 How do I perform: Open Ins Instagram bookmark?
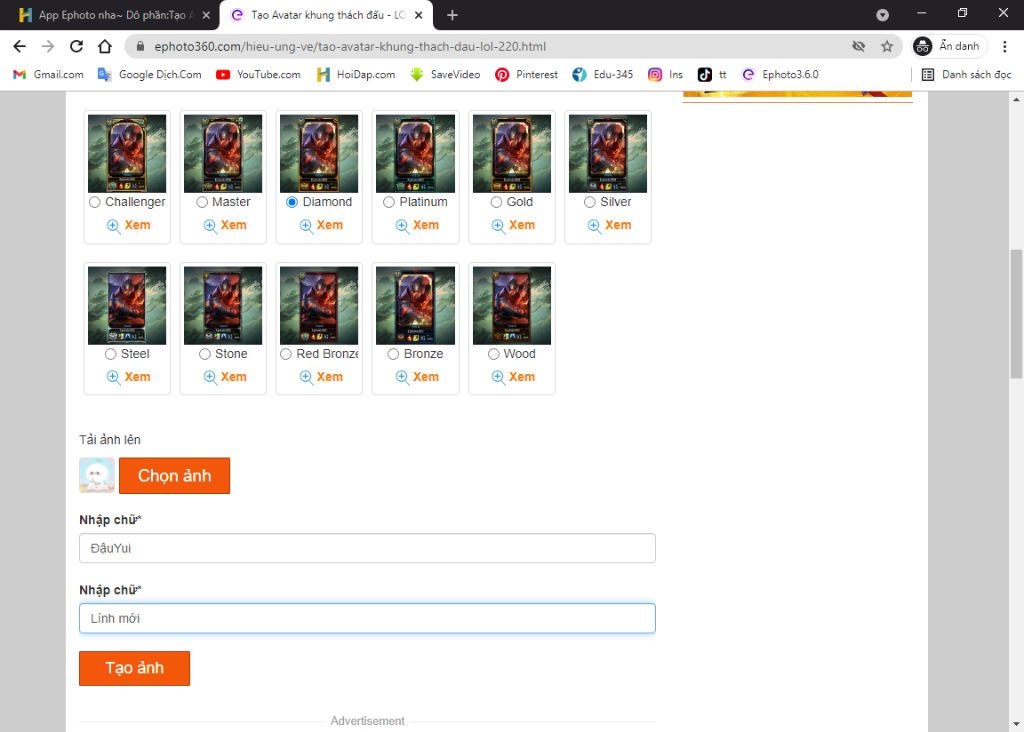click(x=665, y=74)
